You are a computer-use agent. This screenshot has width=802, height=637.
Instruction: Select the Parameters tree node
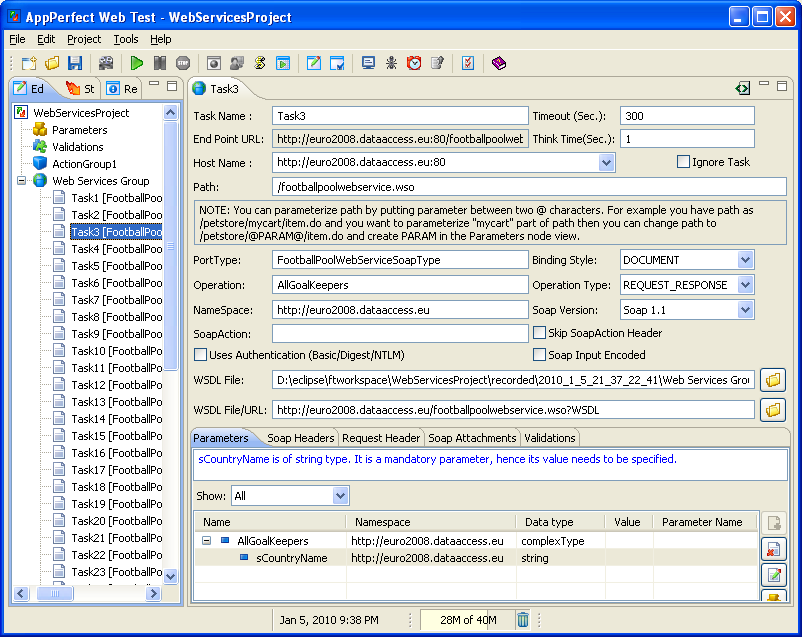click(79, 130)
